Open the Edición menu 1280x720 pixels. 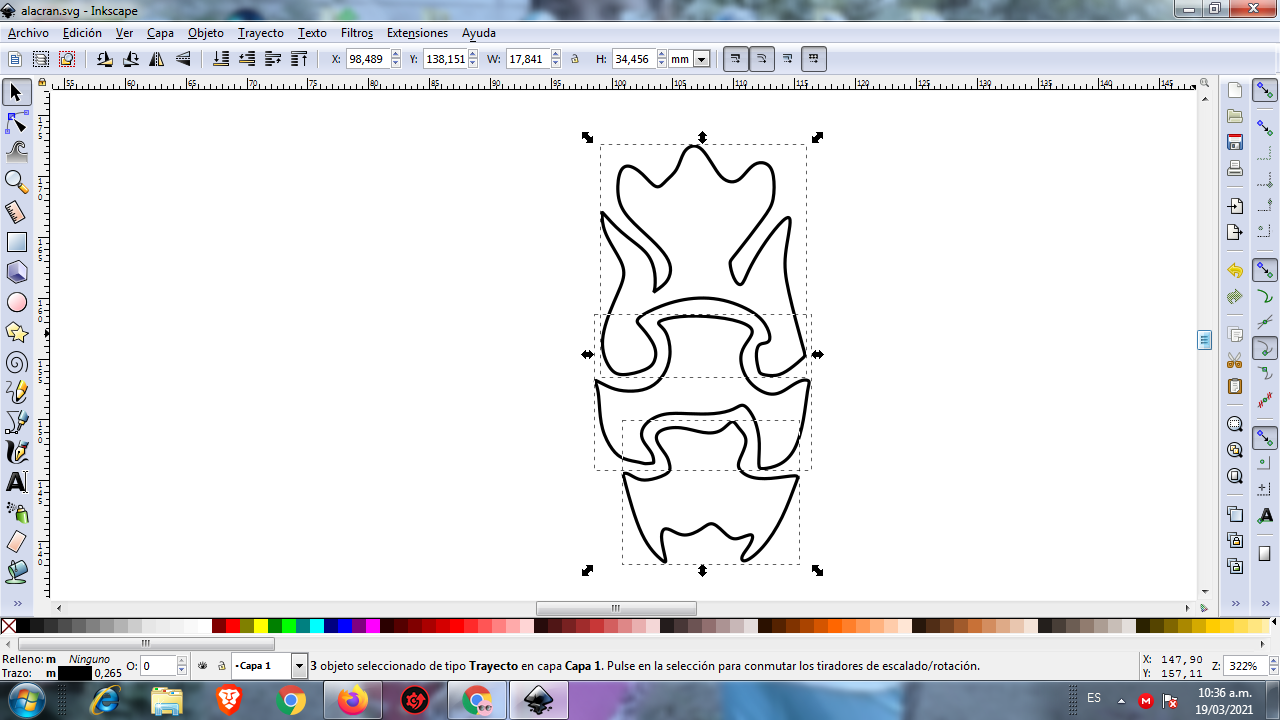[82, 33]
